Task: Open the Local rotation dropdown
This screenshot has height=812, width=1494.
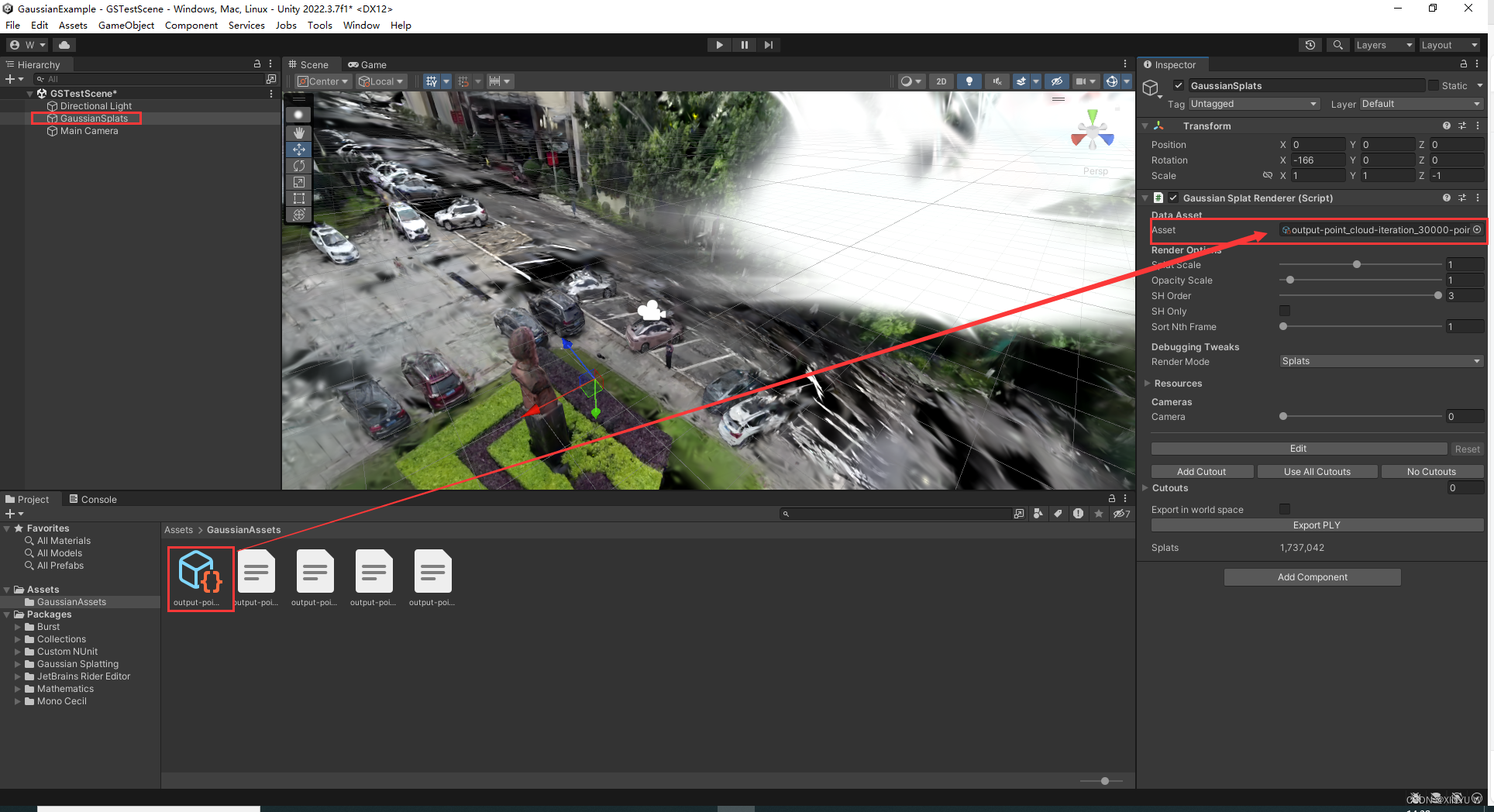Action: pyautogui.click(x=380, y=81)
